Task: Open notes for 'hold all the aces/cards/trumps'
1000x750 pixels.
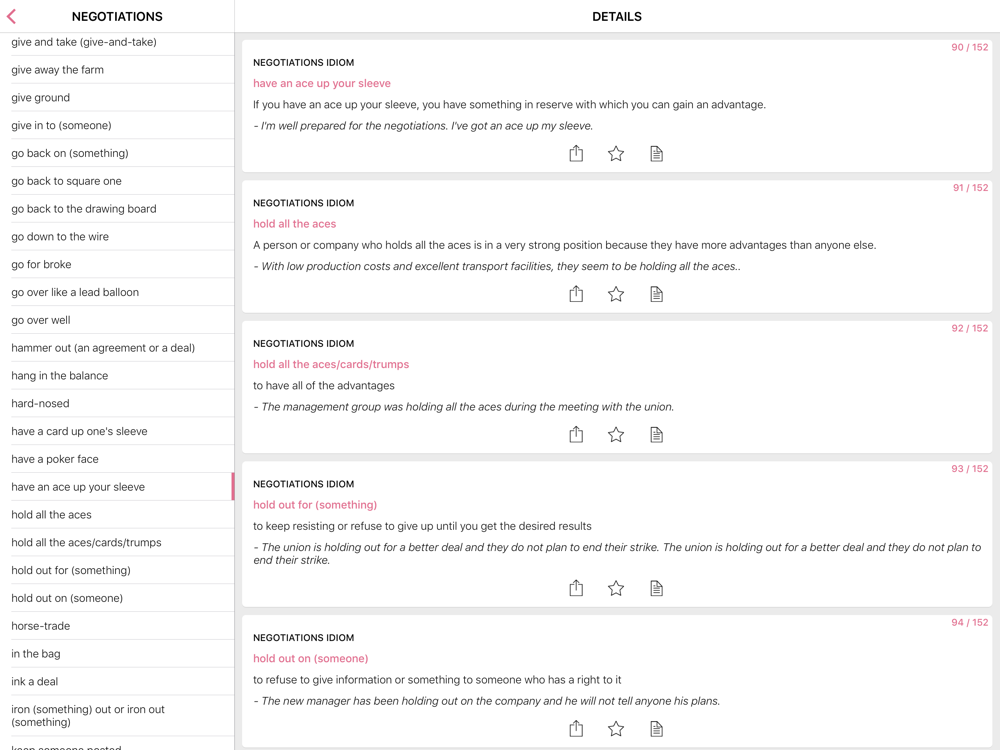Action: (x=656, y=434)
